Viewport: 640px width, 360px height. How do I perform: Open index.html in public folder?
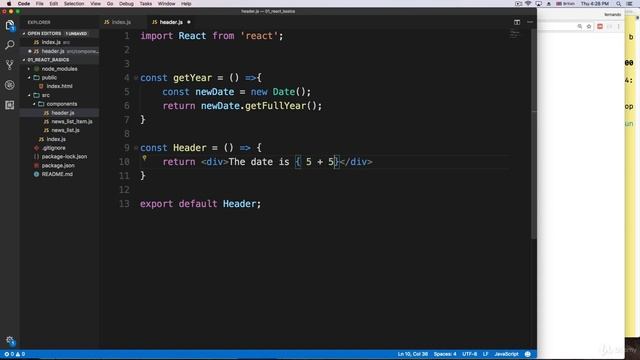[59, 86]
